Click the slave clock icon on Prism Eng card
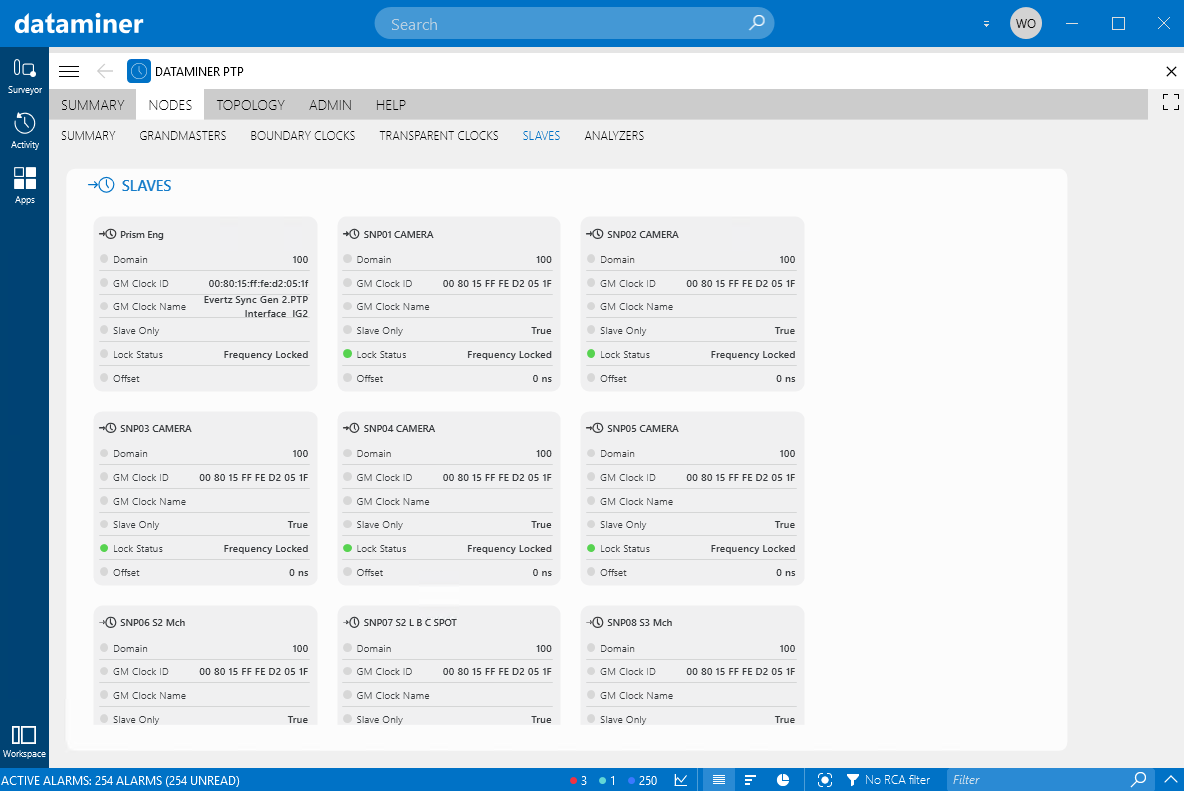Screen dimensions: 1184x791 click(107, 234)
